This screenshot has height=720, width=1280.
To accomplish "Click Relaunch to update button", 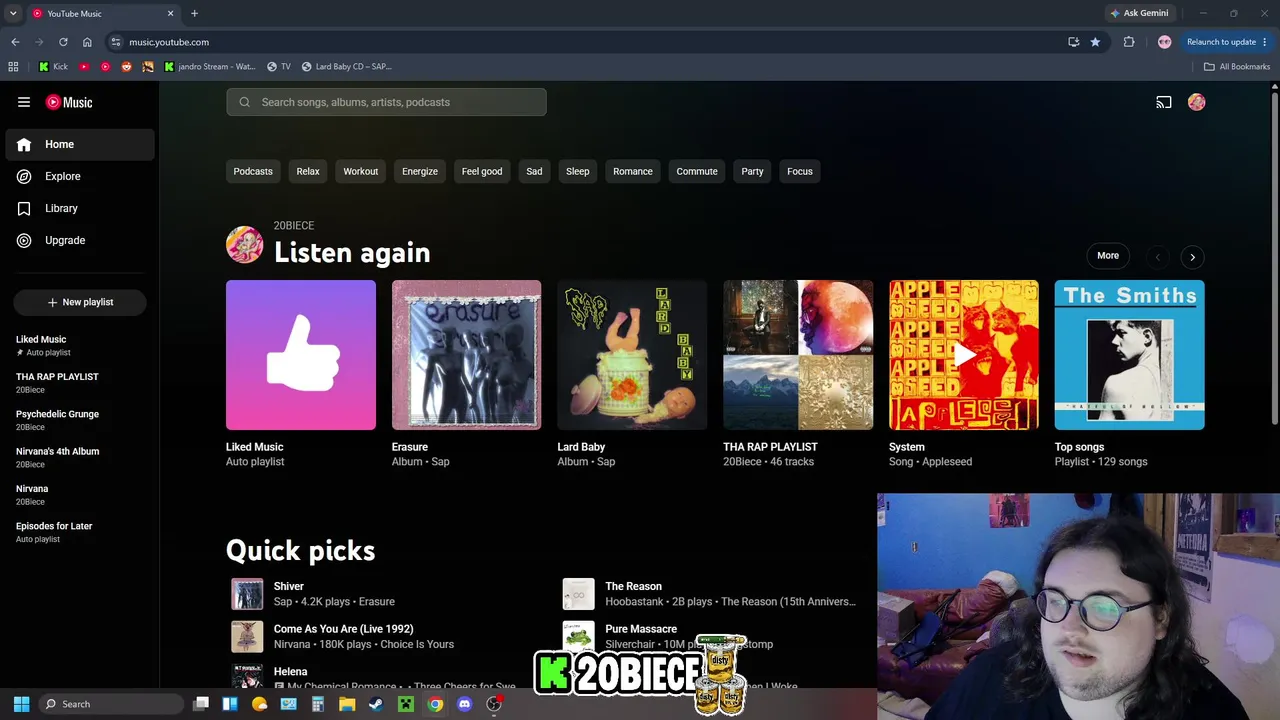I will (x=1227, y=42).
